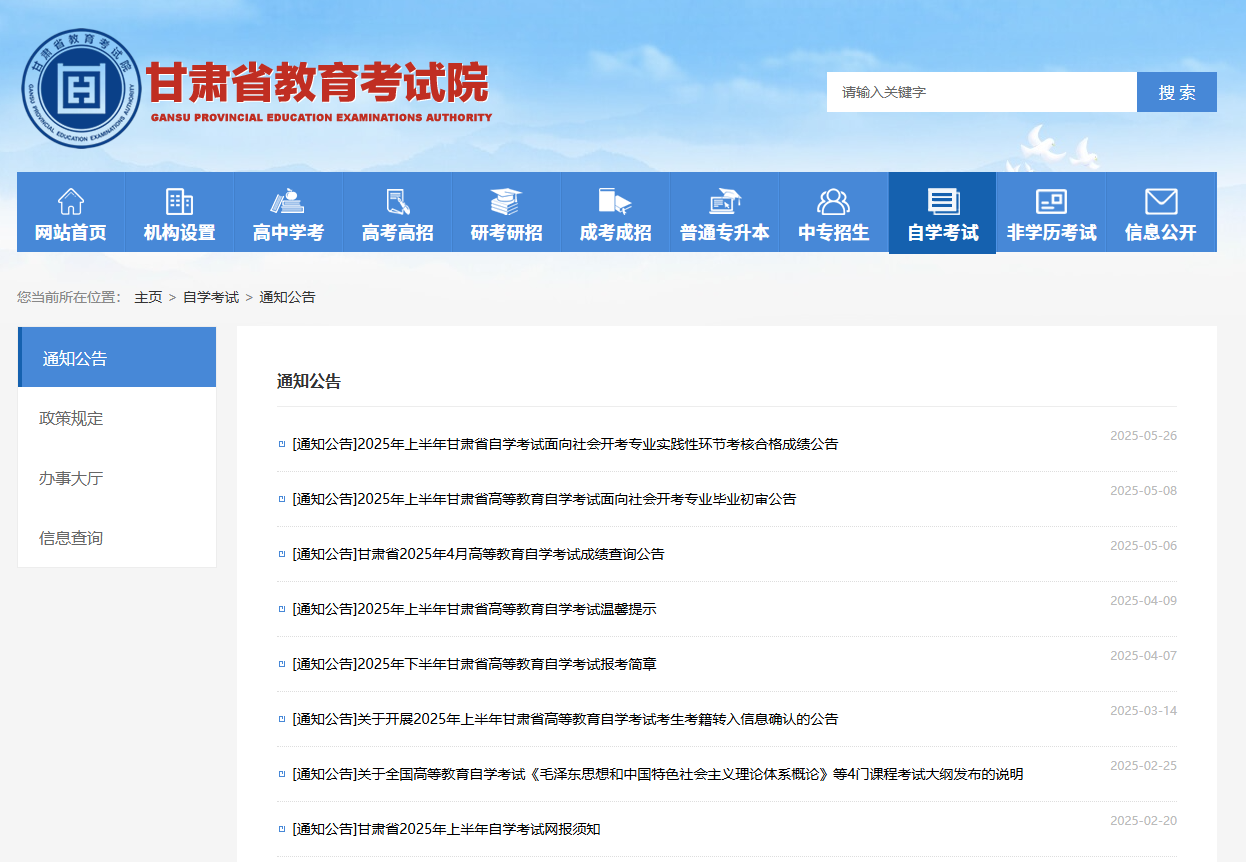1246x862 pixels.
Task: Open 机构设置 via the building icon
Action: [x=179, y=201]
